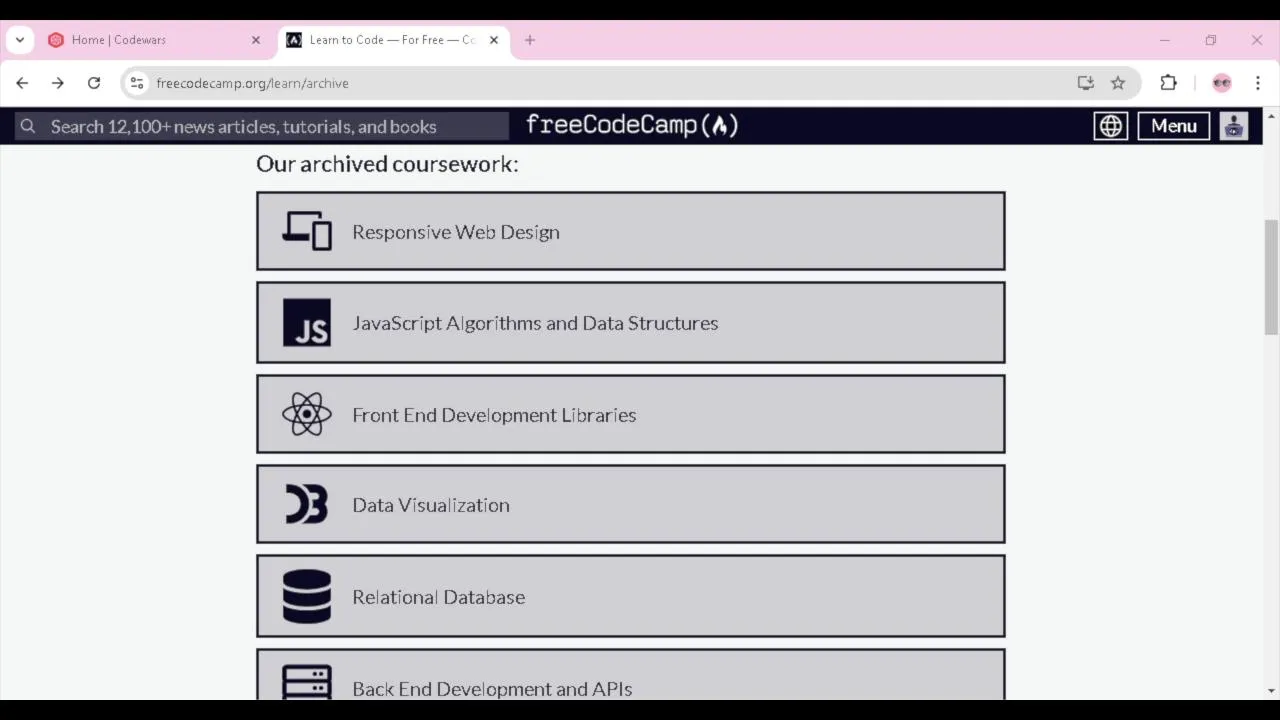Focus the search articles input field
1280x720 pixels.
[x=262, y=126]
